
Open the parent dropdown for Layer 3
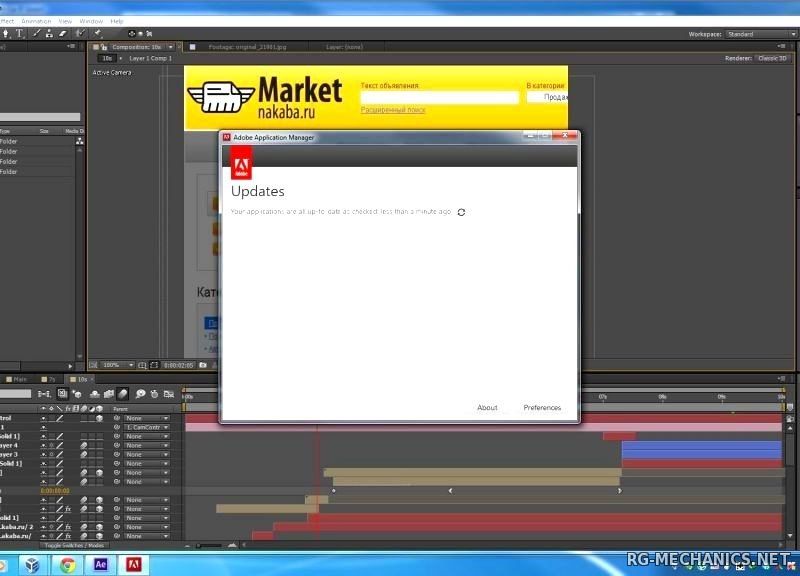pos(146,455)
